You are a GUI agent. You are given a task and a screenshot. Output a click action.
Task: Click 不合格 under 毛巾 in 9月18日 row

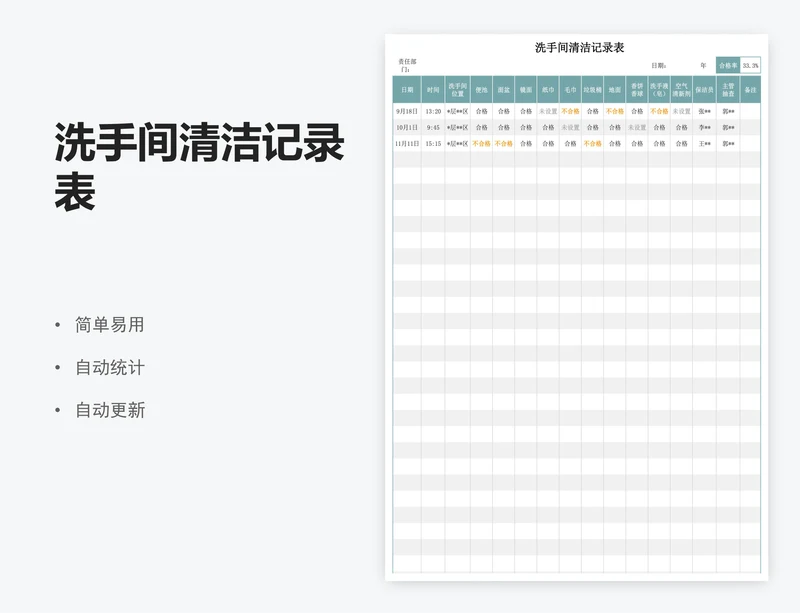click(570, 111)
